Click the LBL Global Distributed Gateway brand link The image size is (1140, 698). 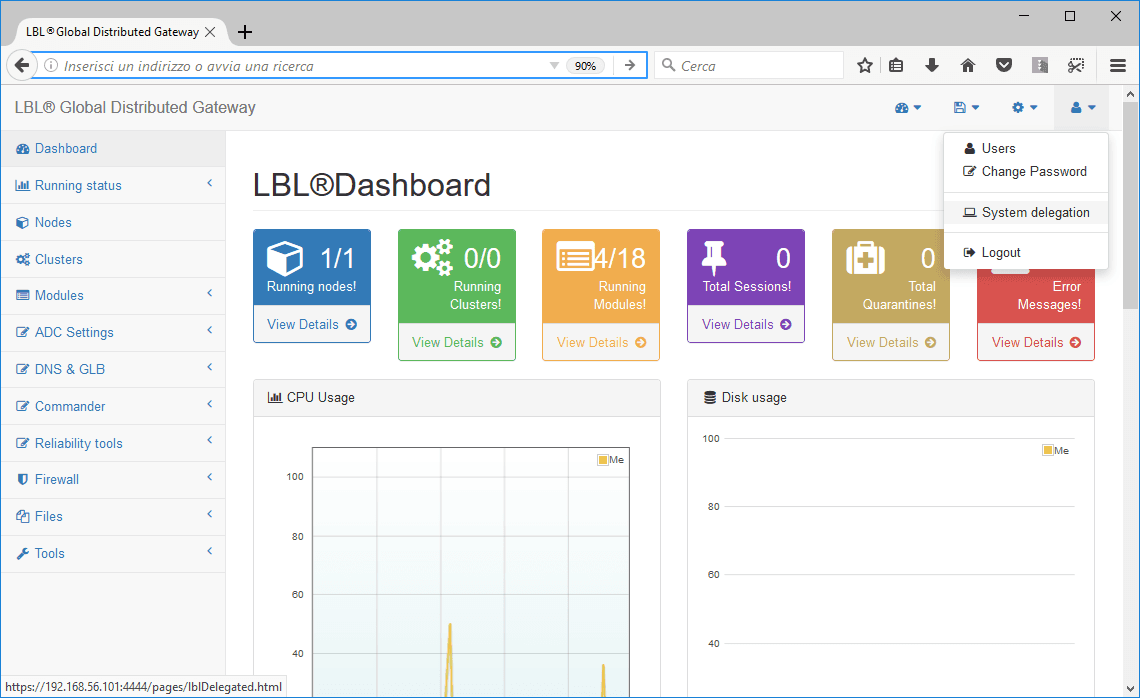(135, 108)
